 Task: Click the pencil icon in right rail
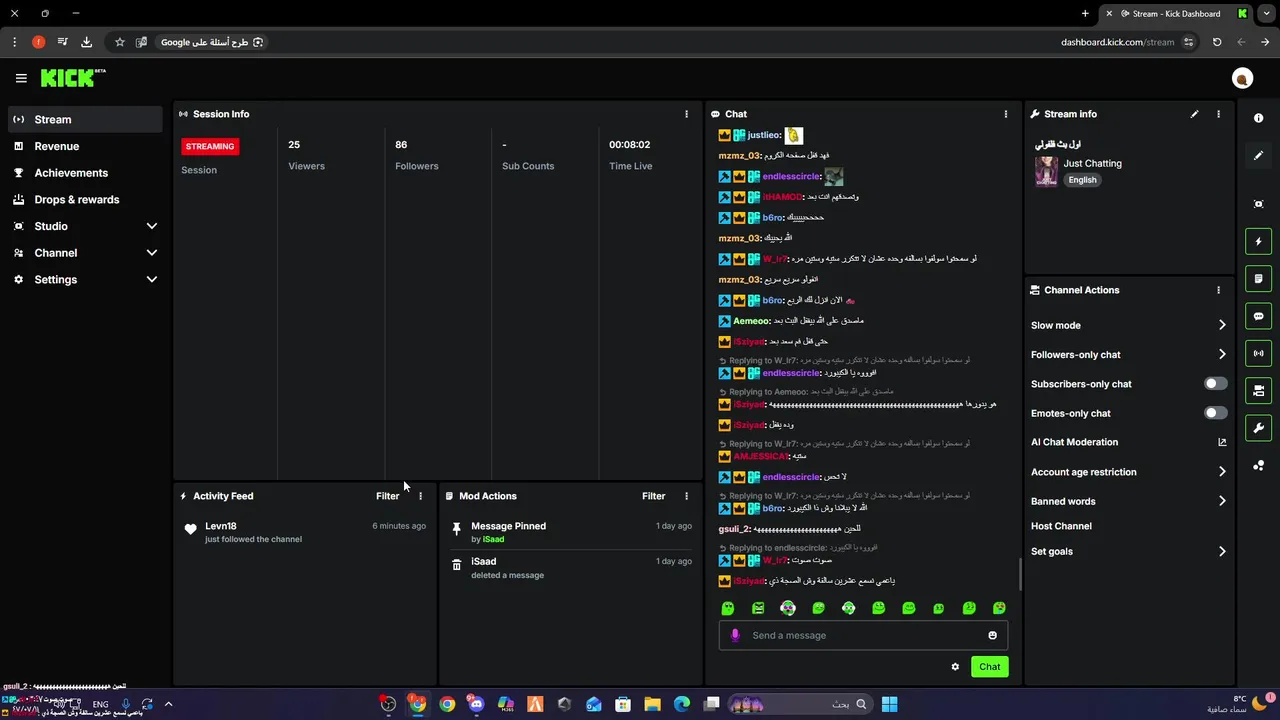pos(1258,156)
